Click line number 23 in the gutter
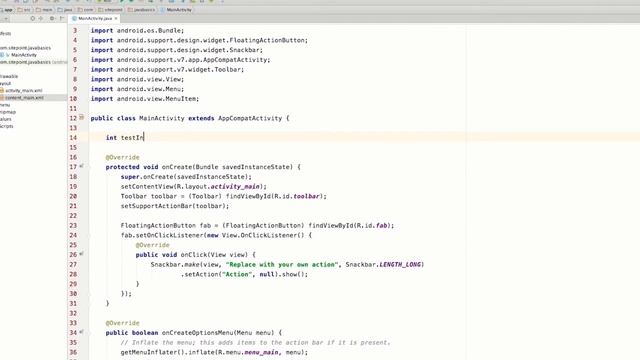Image resolution: width=640 pixels, height=360 pixels. pos(73,225)
